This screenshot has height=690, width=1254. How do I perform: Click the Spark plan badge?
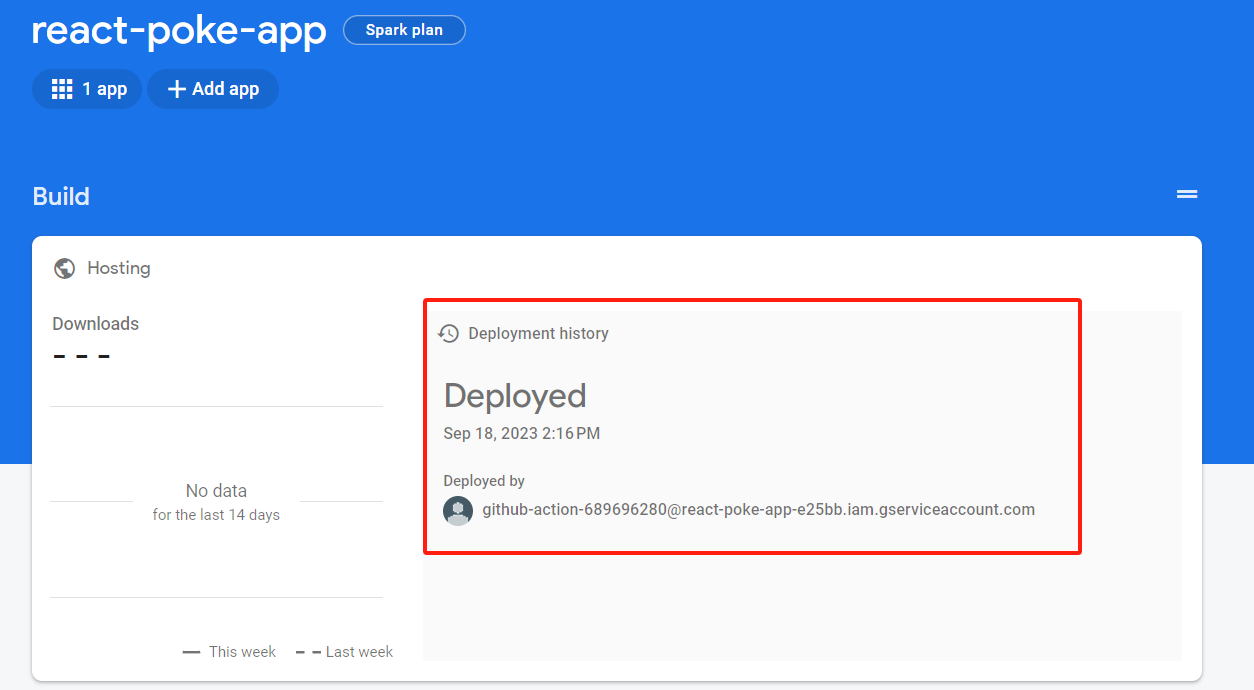pos(404,30)
